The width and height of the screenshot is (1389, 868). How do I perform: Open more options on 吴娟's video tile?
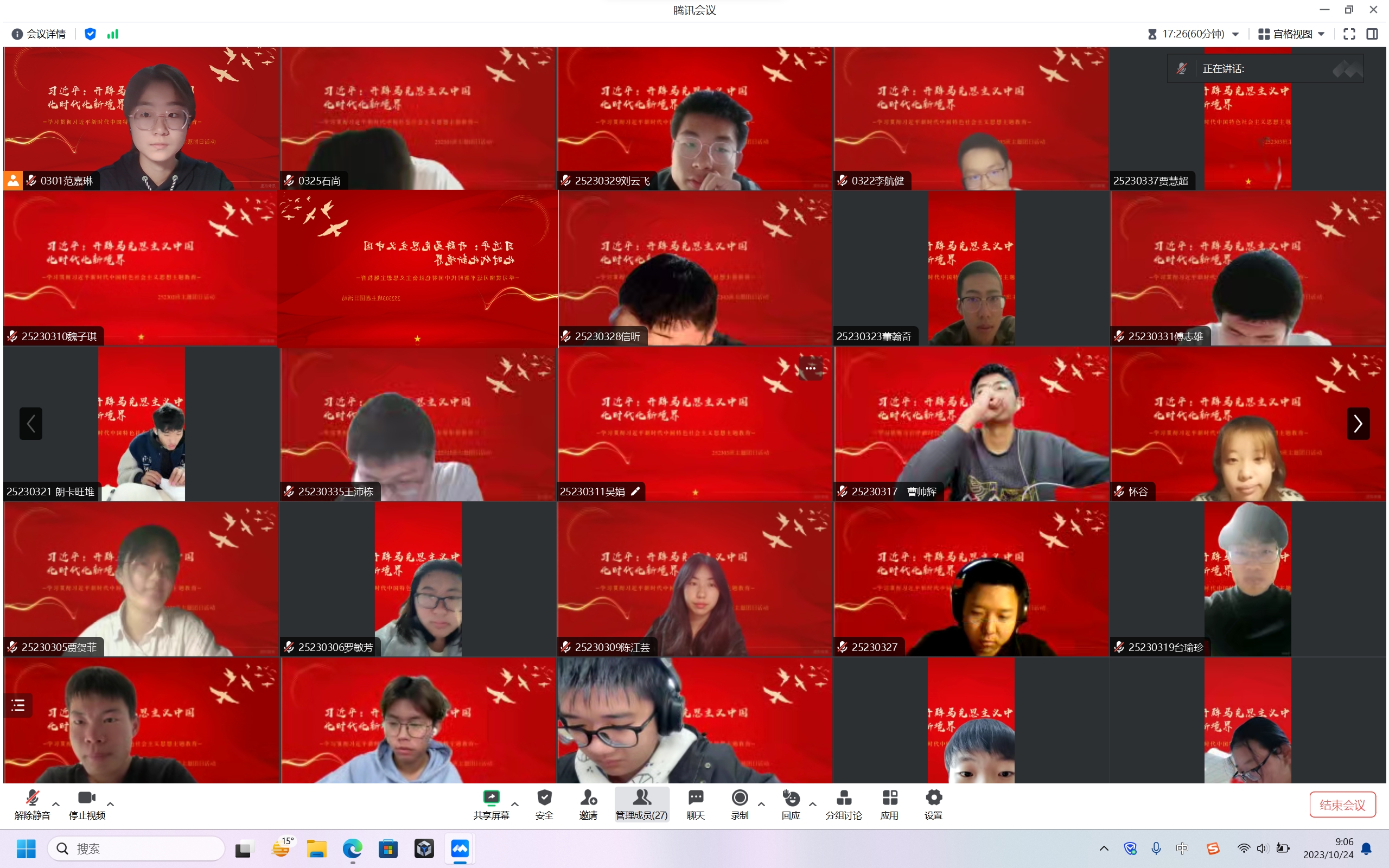coord(810,368)
